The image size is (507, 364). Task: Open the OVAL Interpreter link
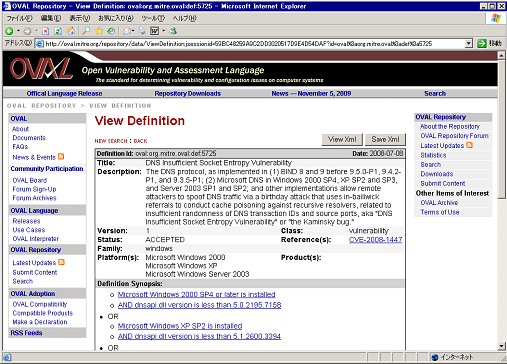pyautogui.click(x=35, y=239)
